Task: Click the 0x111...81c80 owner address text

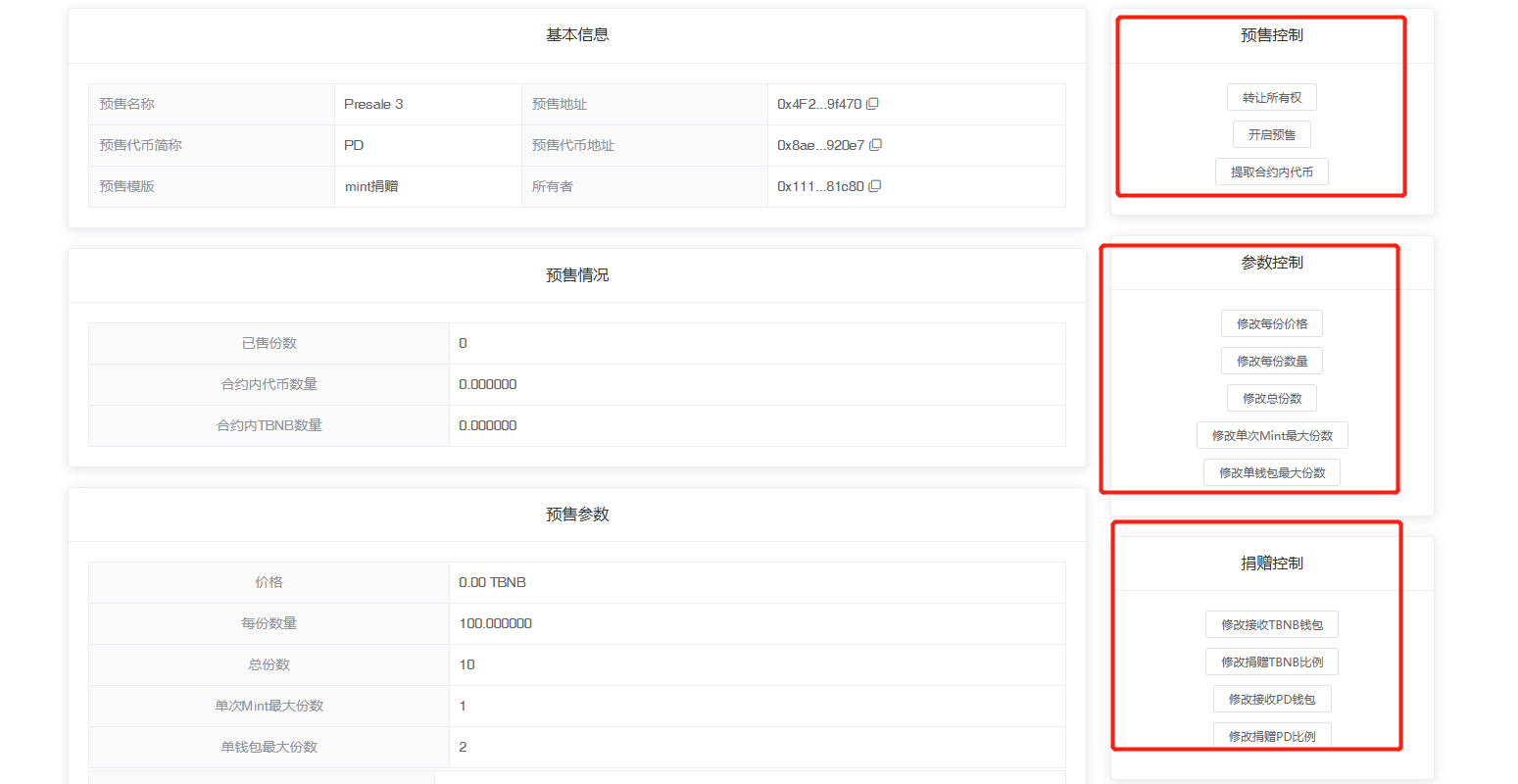Action: [x=820, y=186]
